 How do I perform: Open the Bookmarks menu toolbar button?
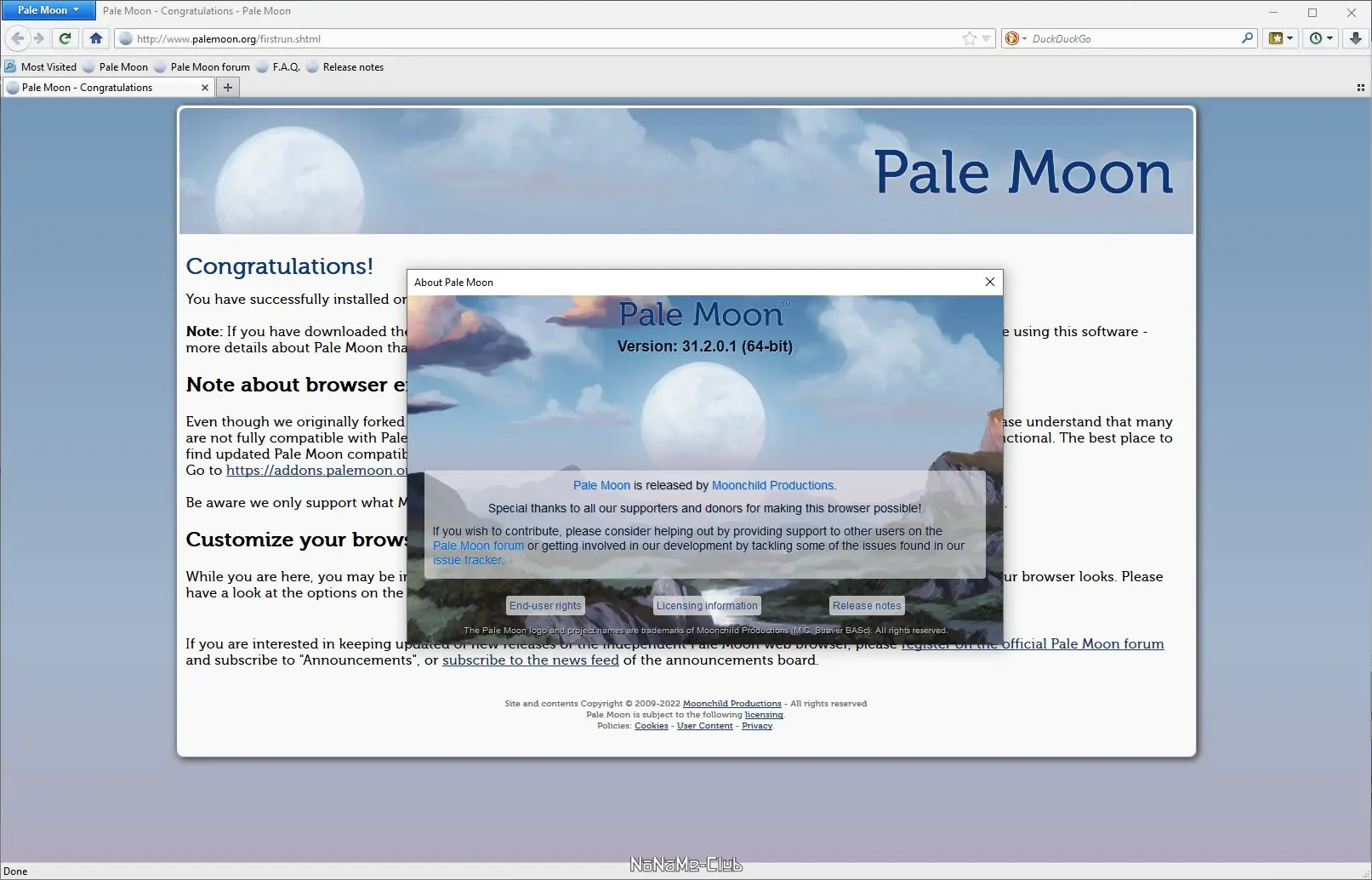(x=1281, y=38)
